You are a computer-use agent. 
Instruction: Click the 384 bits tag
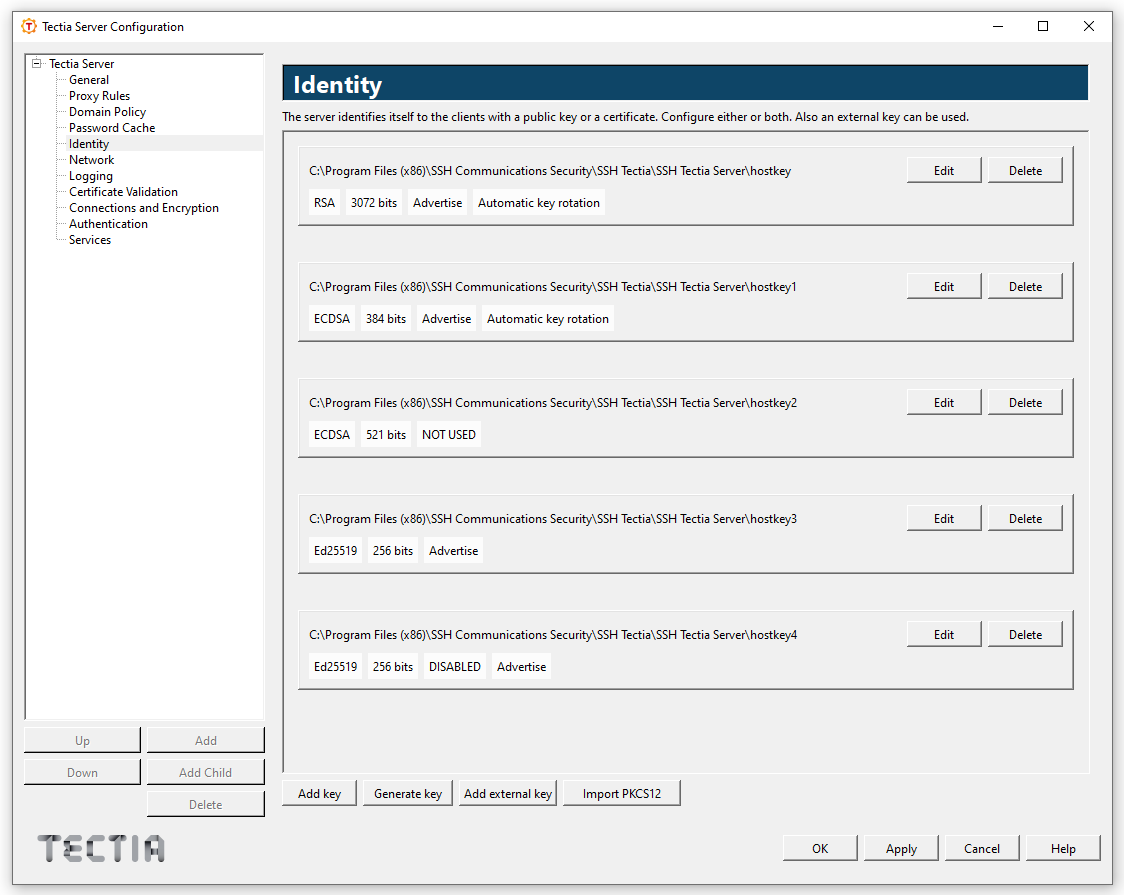click(x=386, y=319)
